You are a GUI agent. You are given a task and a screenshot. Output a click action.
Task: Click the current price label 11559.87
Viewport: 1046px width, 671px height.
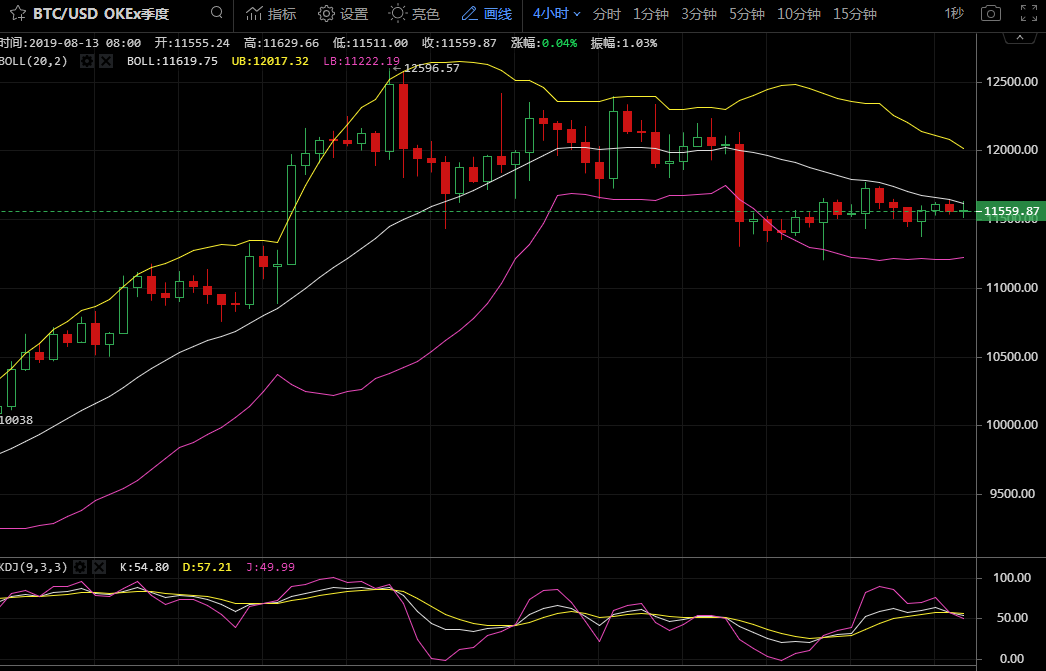tap(1011, 211)
